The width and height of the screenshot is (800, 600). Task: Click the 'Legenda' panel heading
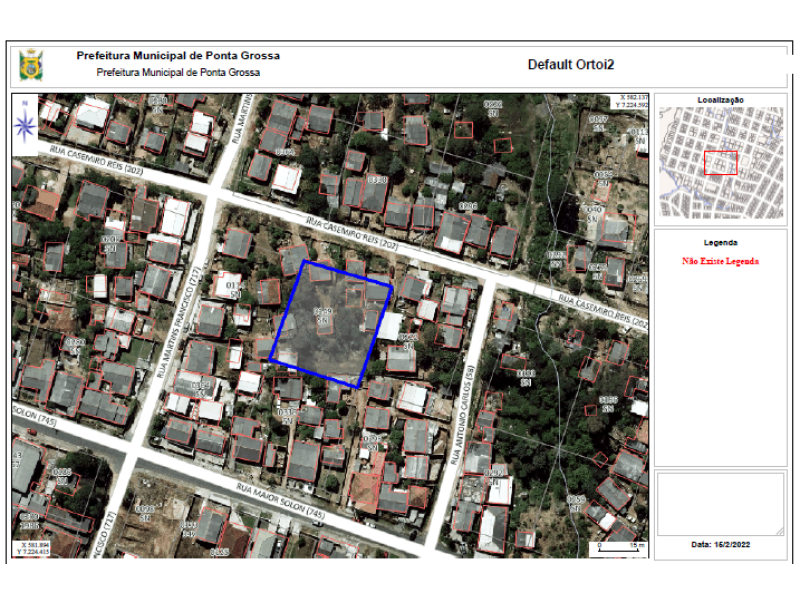(x=720, y=242)
